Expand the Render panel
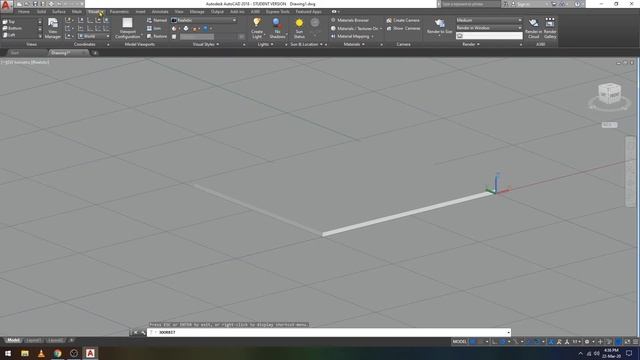 point(471,44)
